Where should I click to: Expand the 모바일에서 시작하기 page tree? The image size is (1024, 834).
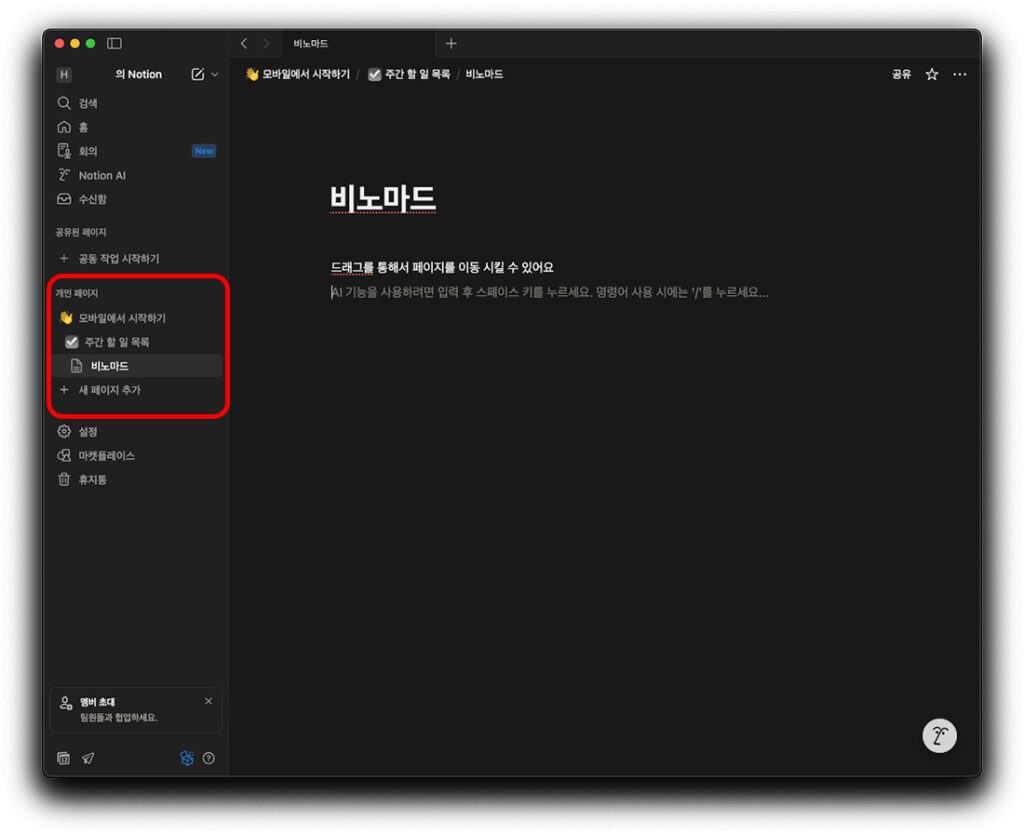tap(65, 317)
